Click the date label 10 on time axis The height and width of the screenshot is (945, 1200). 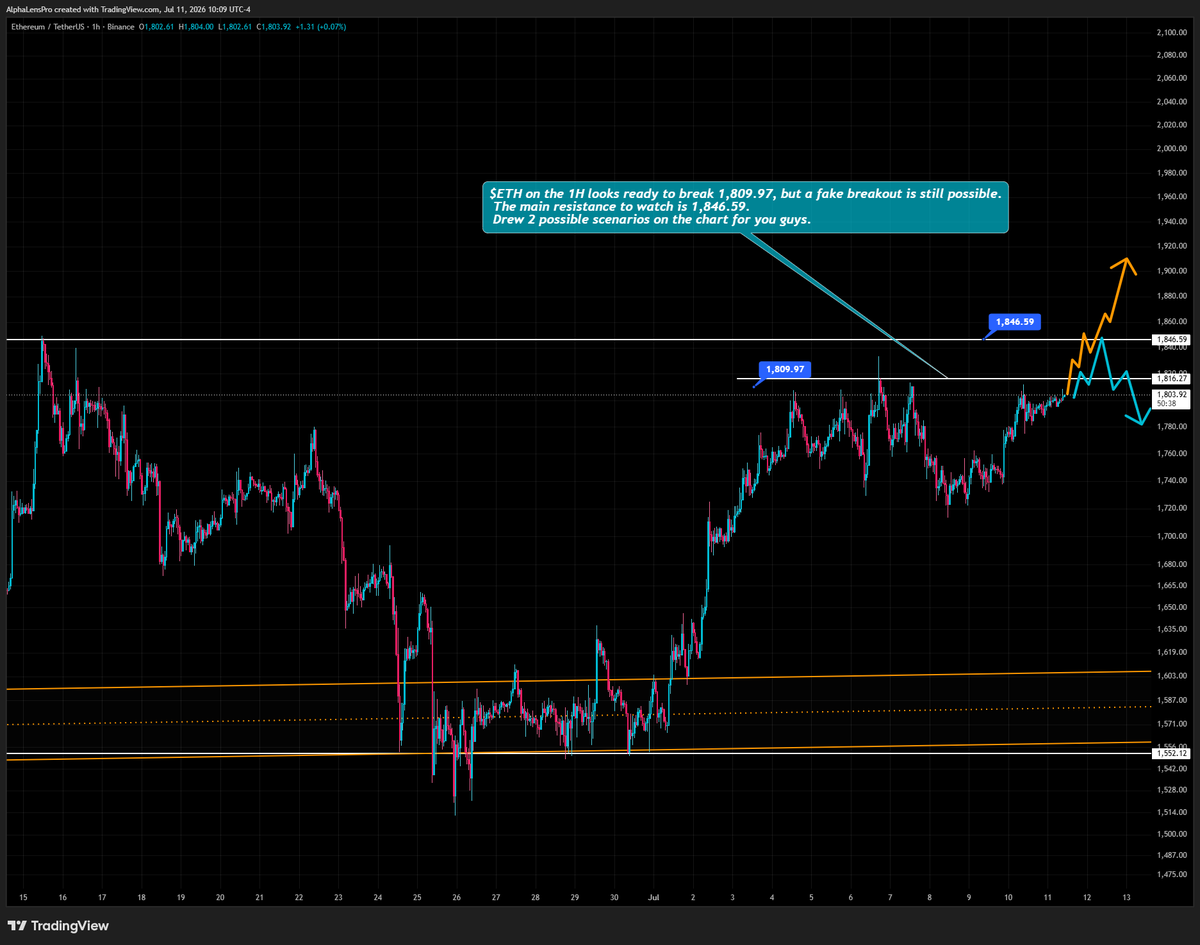point(1009,897)
